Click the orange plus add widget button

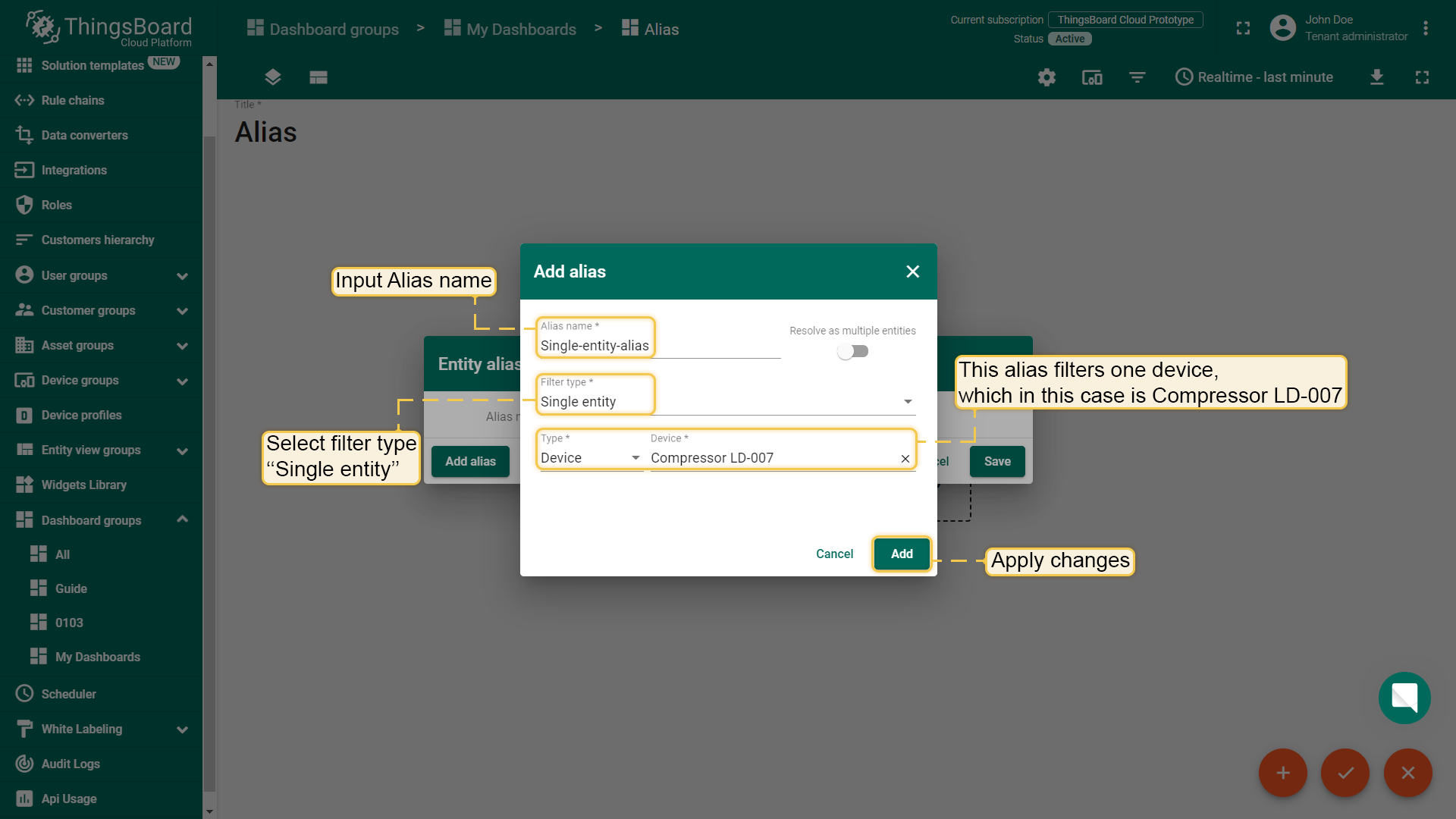[x=1282, y=773]
